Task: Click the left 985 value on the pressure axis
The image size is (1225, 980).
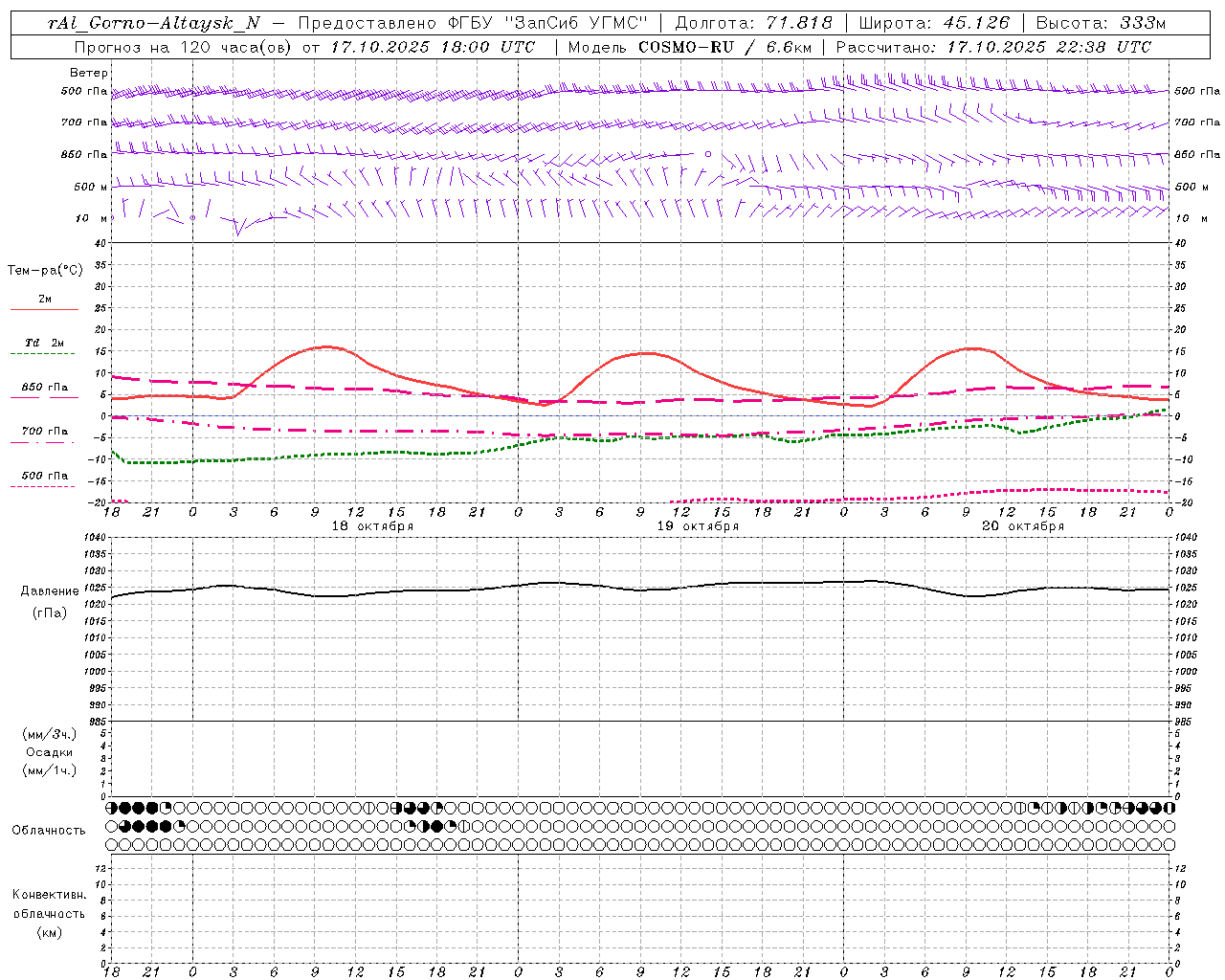Action: pyautogui.click(x=97, y=722)
